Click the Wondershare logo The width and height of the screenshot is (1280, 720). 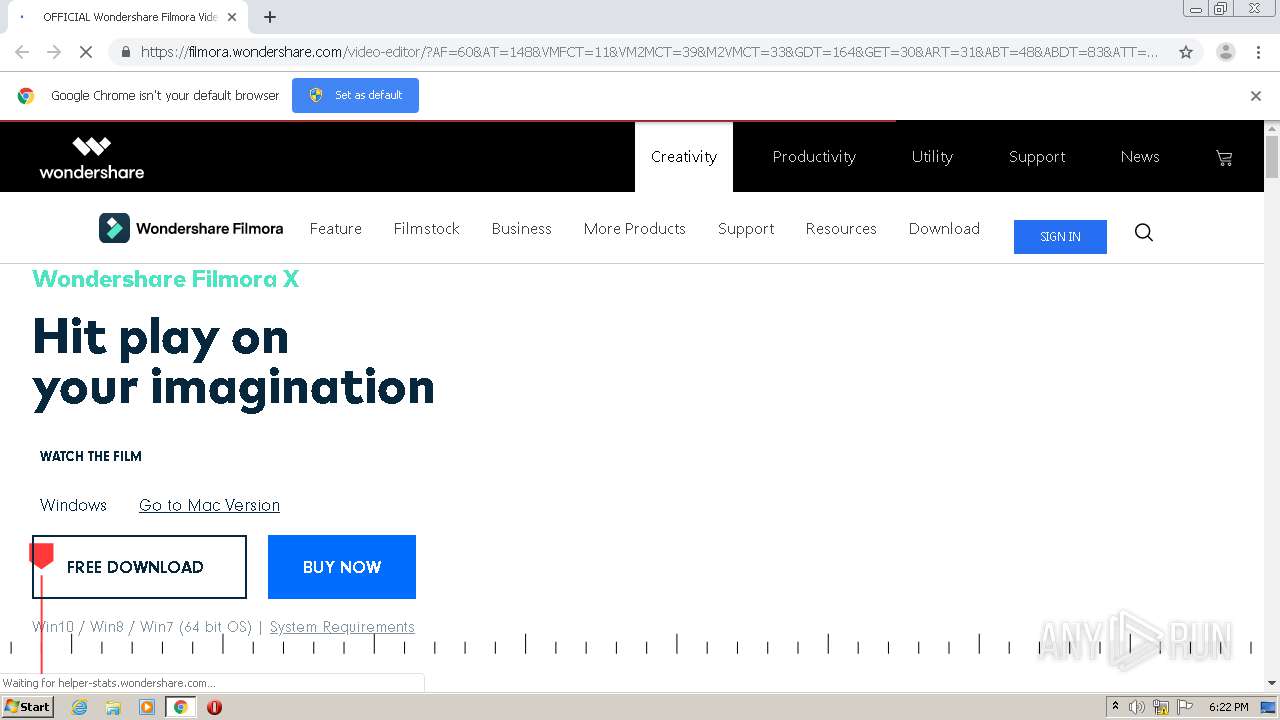click(92, 158)
